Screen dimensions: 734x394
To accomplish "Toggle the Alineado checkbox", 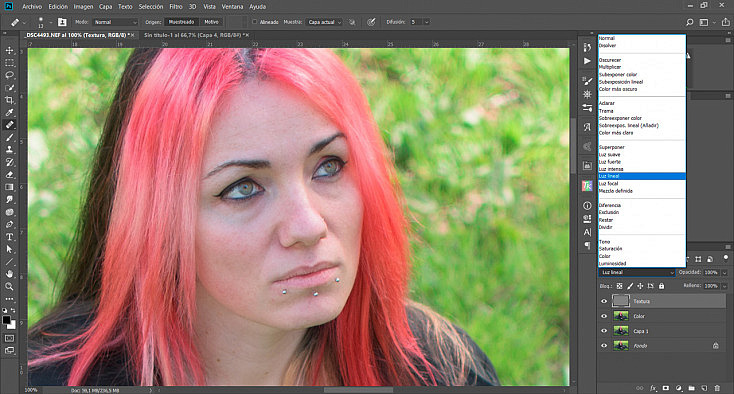I will click(x=255, y=22).
